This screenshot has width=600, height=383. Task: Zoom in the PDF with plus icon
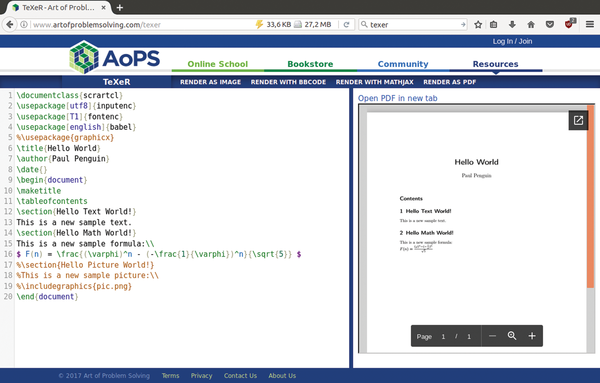click(532, 336)
